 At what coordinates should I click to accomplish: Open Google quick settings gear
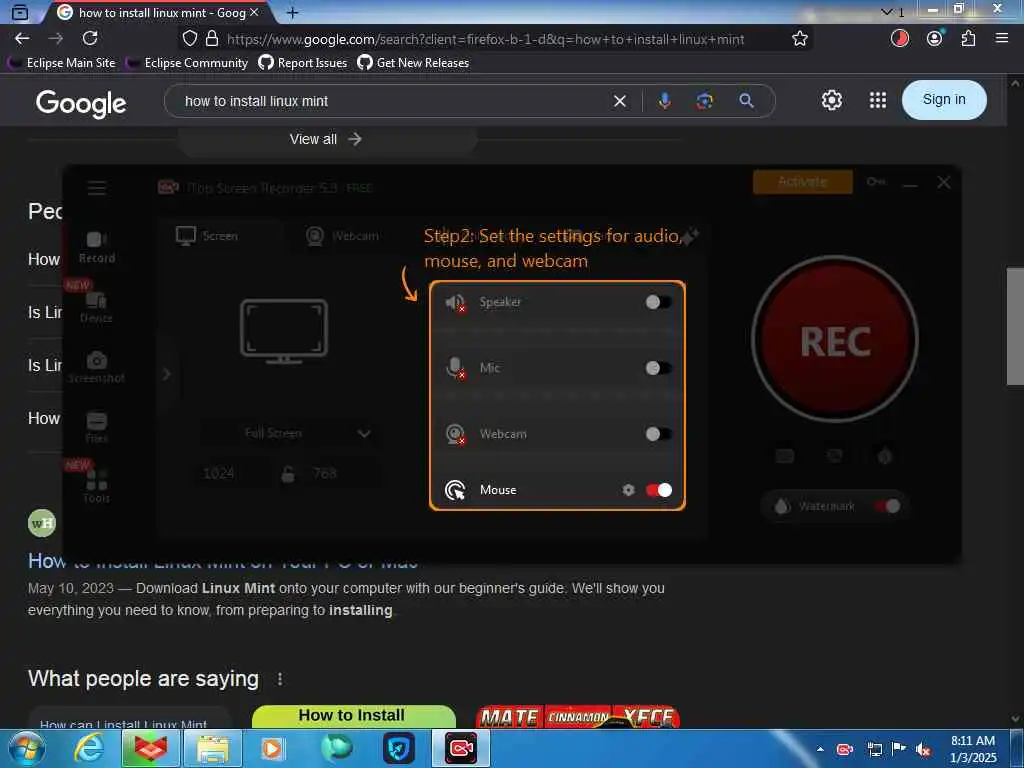click(x=831, y=100)
